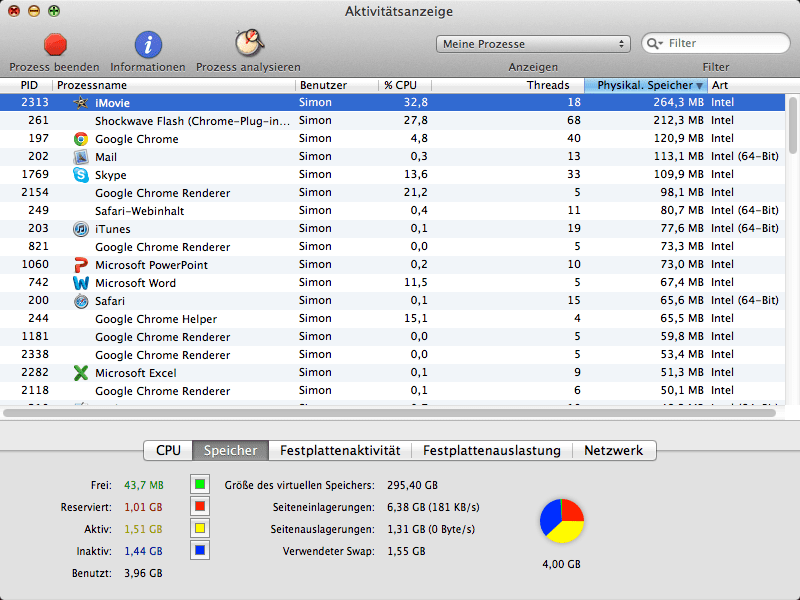Click the Microsoft Excel icon
The image size is (800, 600).
(81, 373)
